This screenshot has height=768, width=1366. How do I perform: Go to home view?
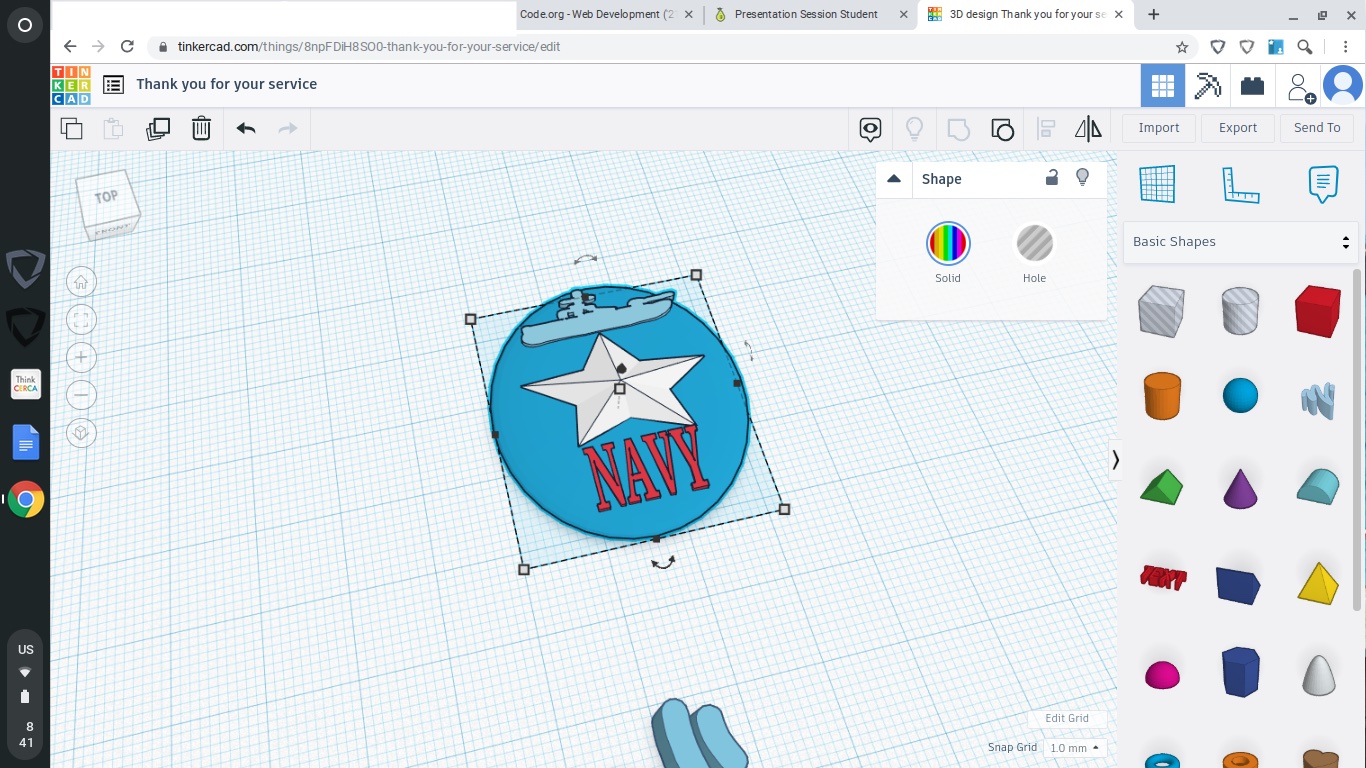click(x=81, y=282)
